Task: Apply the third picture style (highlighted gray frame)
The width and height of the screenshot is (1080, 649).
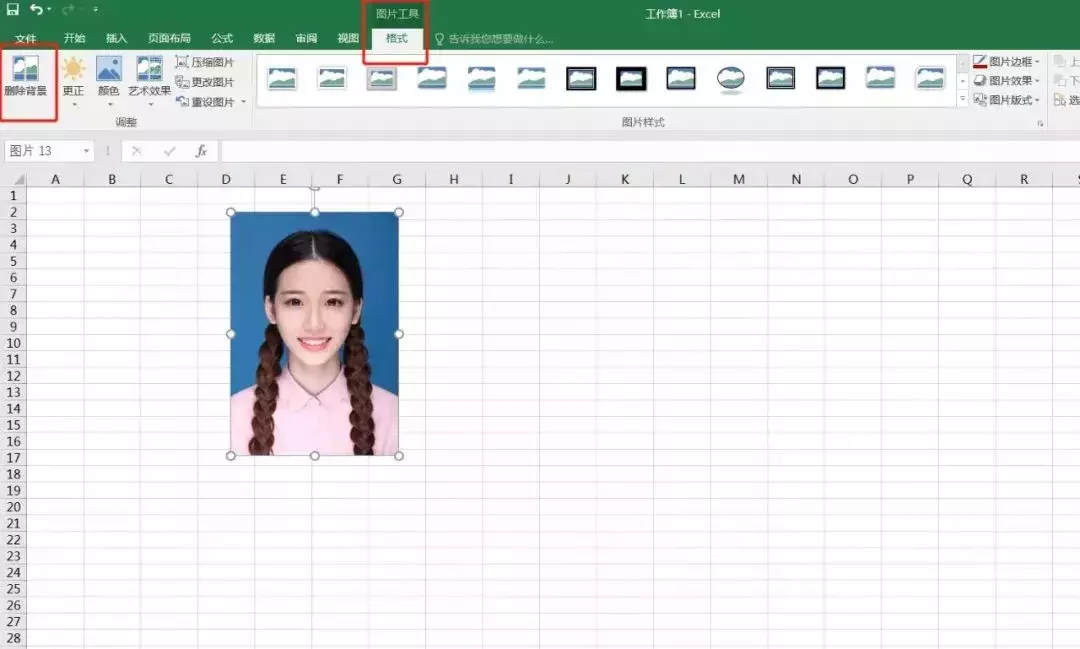Action: tap(382, 79)
